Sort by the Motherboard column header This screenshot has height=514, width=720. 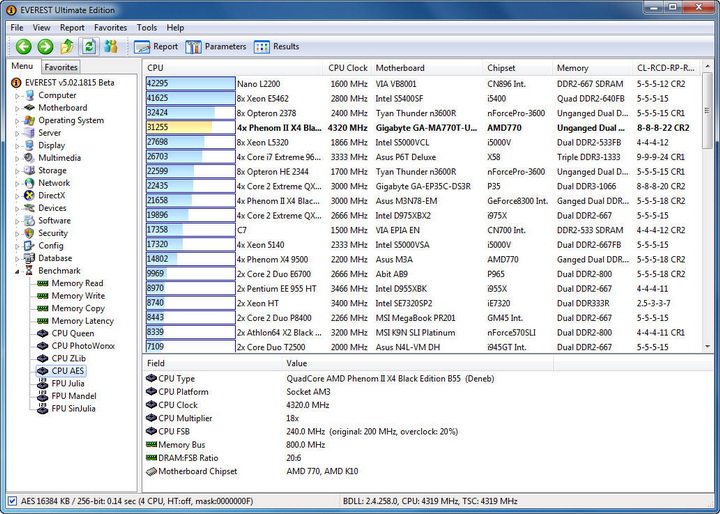(427, 68)
